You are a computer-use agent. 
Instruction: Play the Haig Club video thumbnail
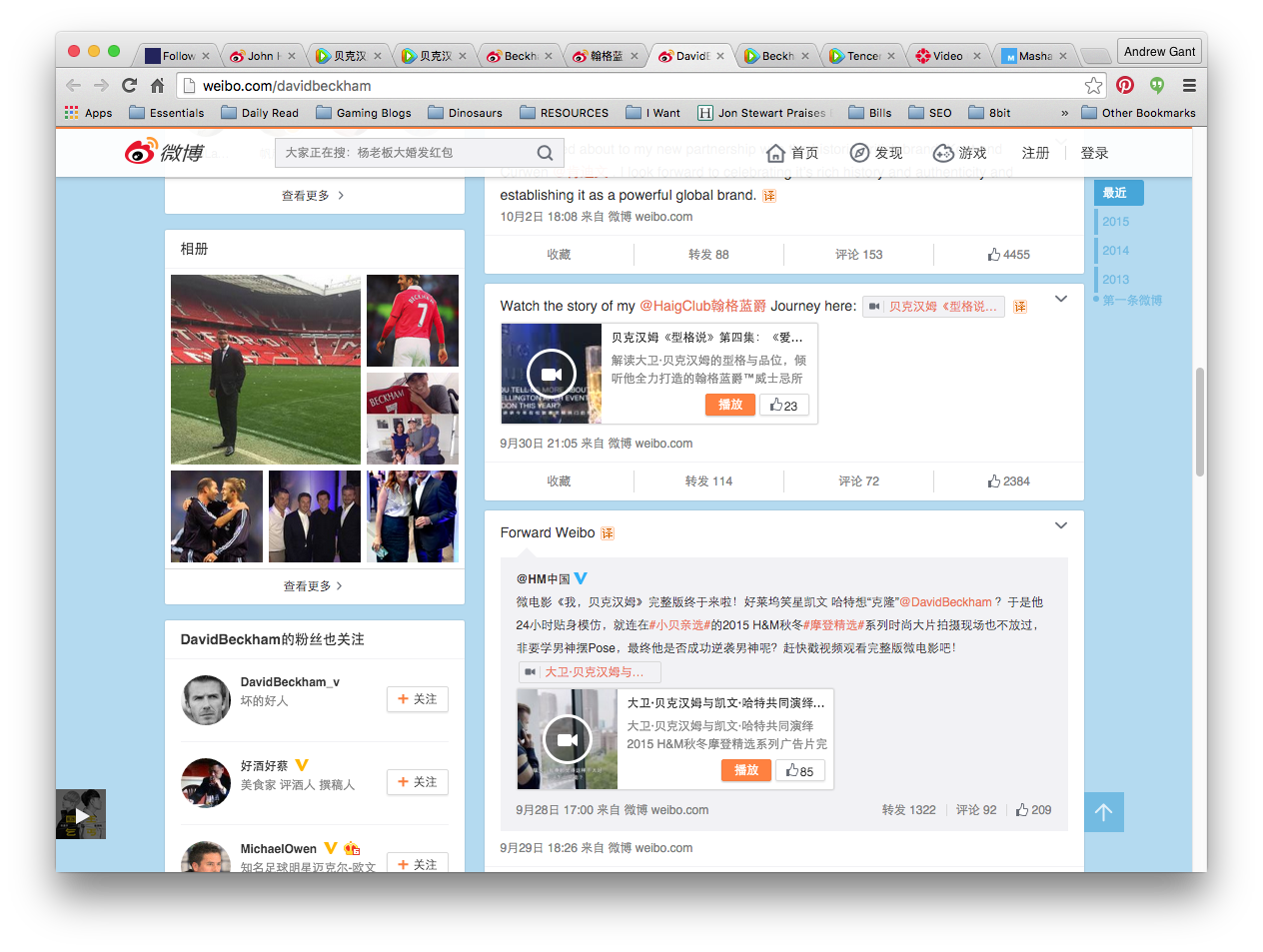point(551,374)
